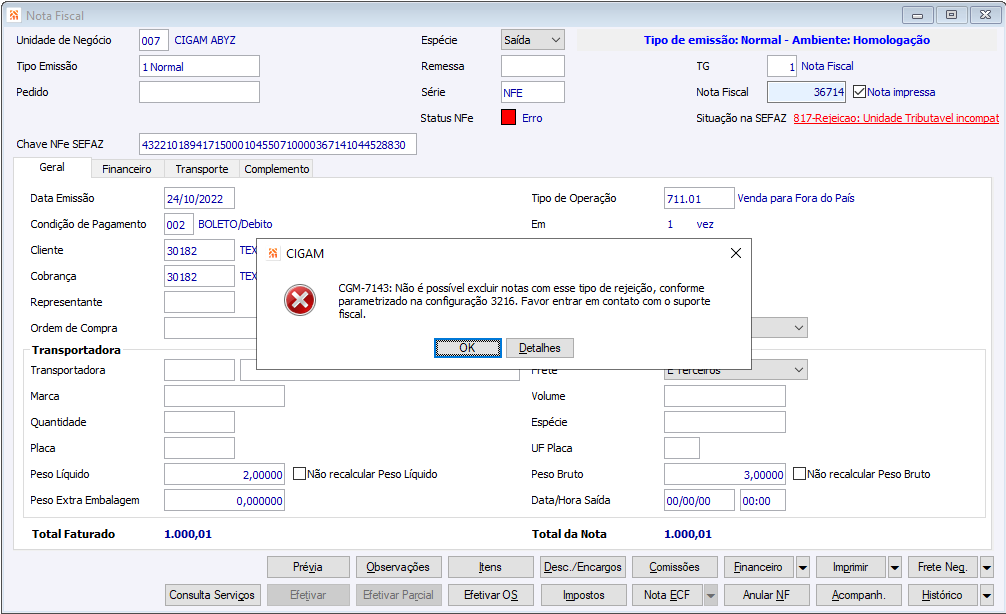
Task: Click the Data Emissão field
Action: click(x=200, y=198)
